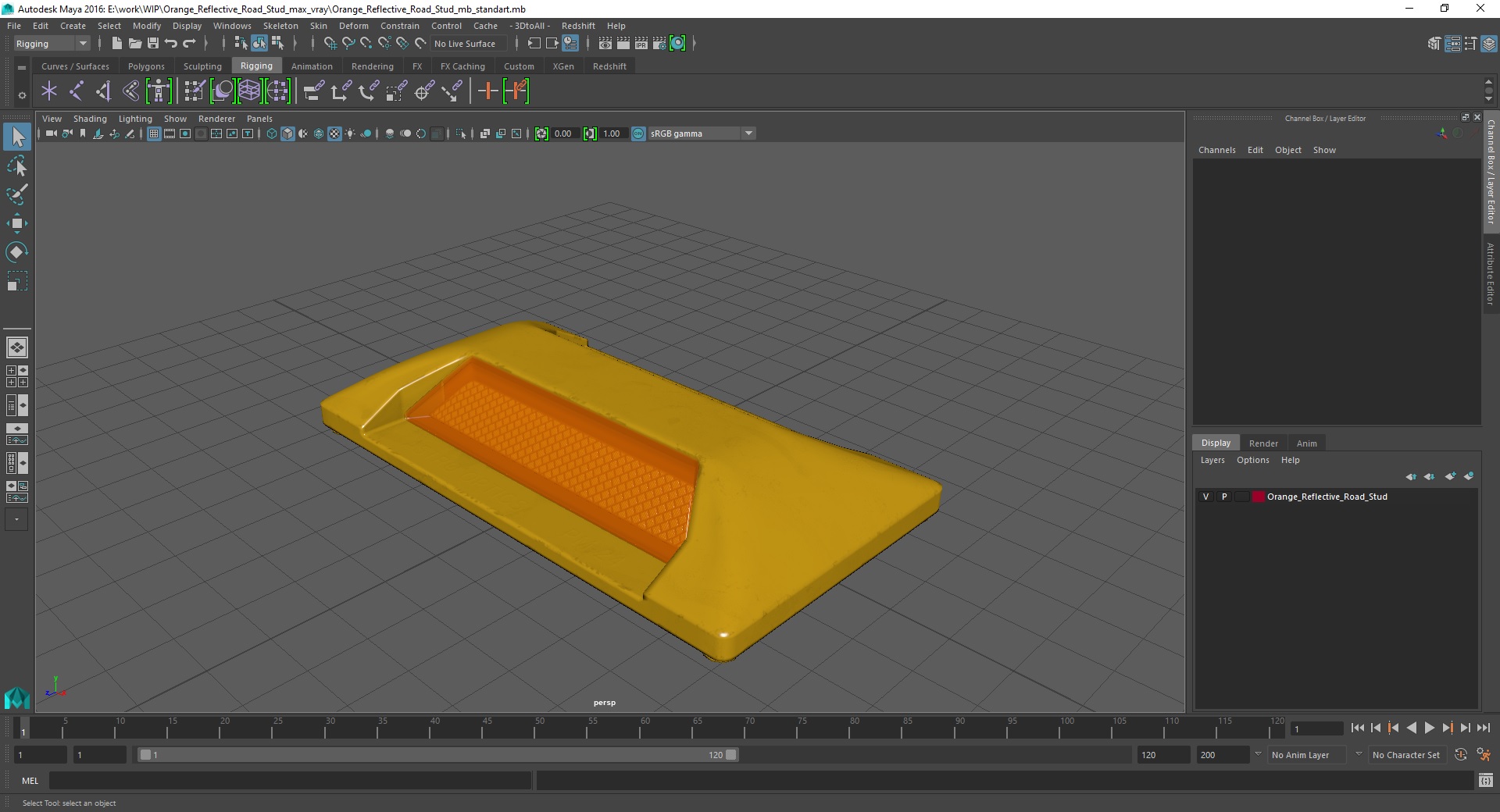Click the Create Locator shelf icon
The width and height of the screenshot is (1500, 812).
pyautogui.click(x=49, y=91)
